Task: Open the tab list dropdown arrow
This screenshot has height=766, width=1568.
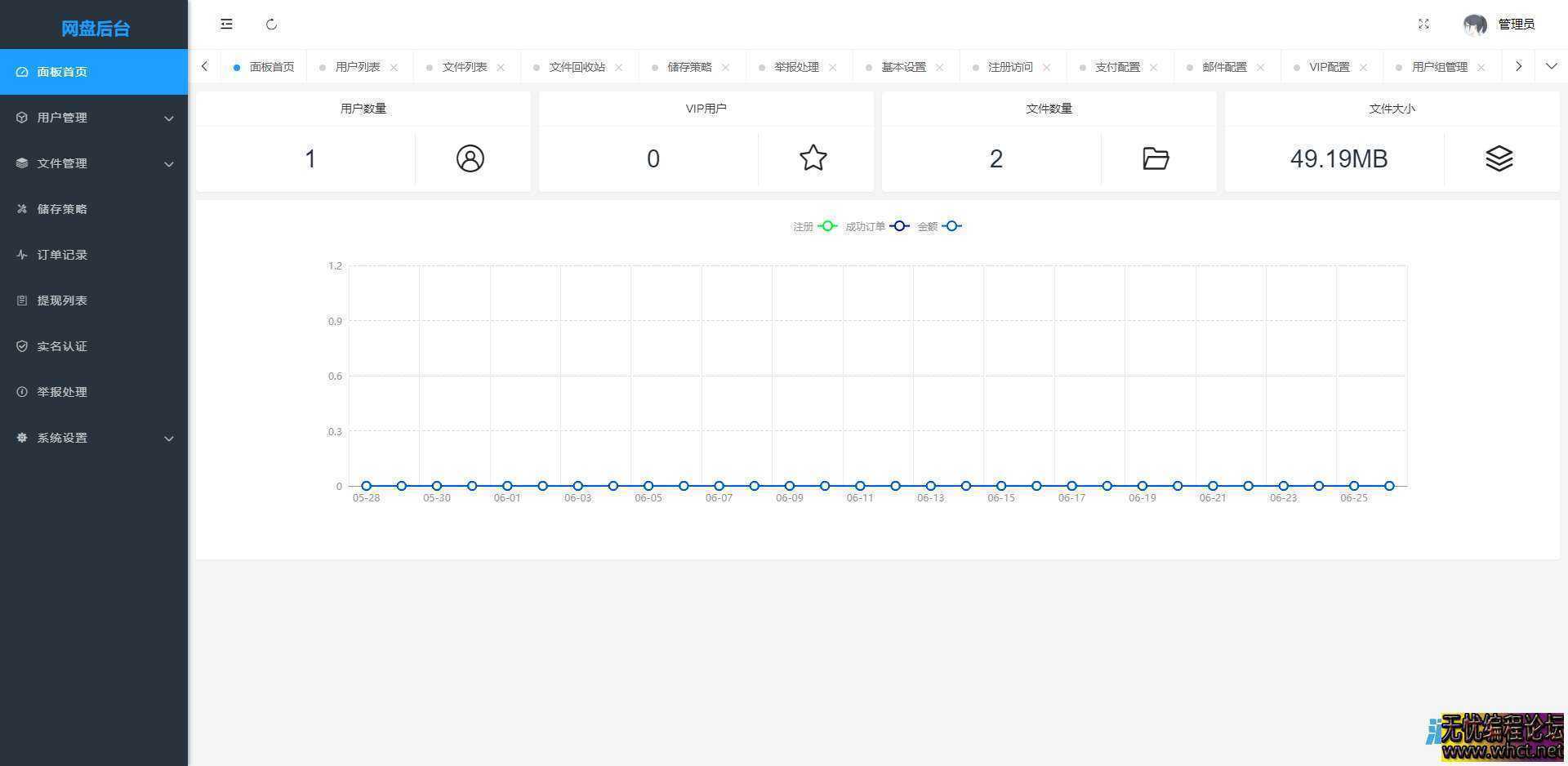Action: pos(1552,66)
